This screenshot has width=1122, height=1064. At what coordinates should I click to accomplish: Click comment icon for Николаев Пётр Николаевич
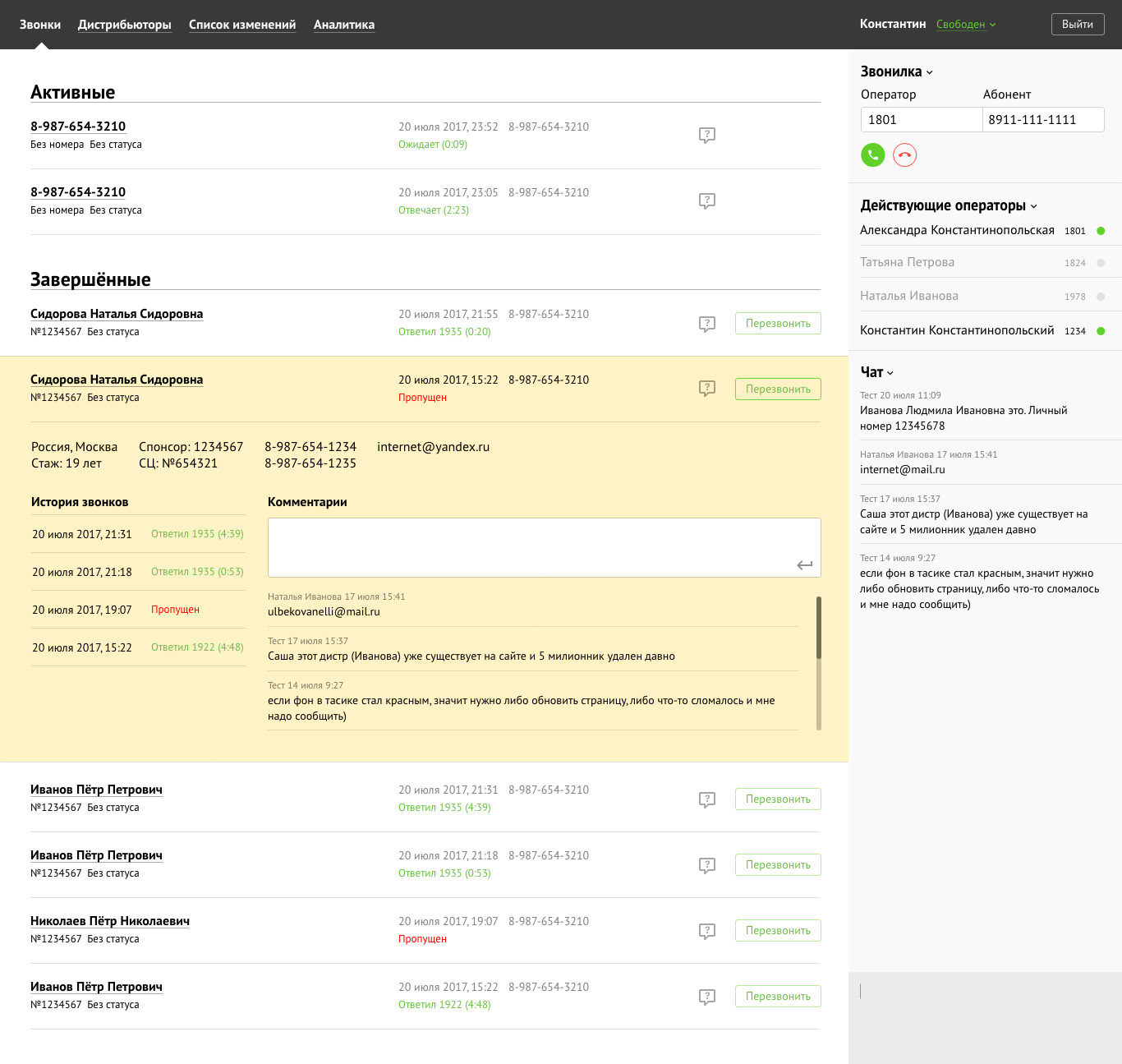[706, 931]
